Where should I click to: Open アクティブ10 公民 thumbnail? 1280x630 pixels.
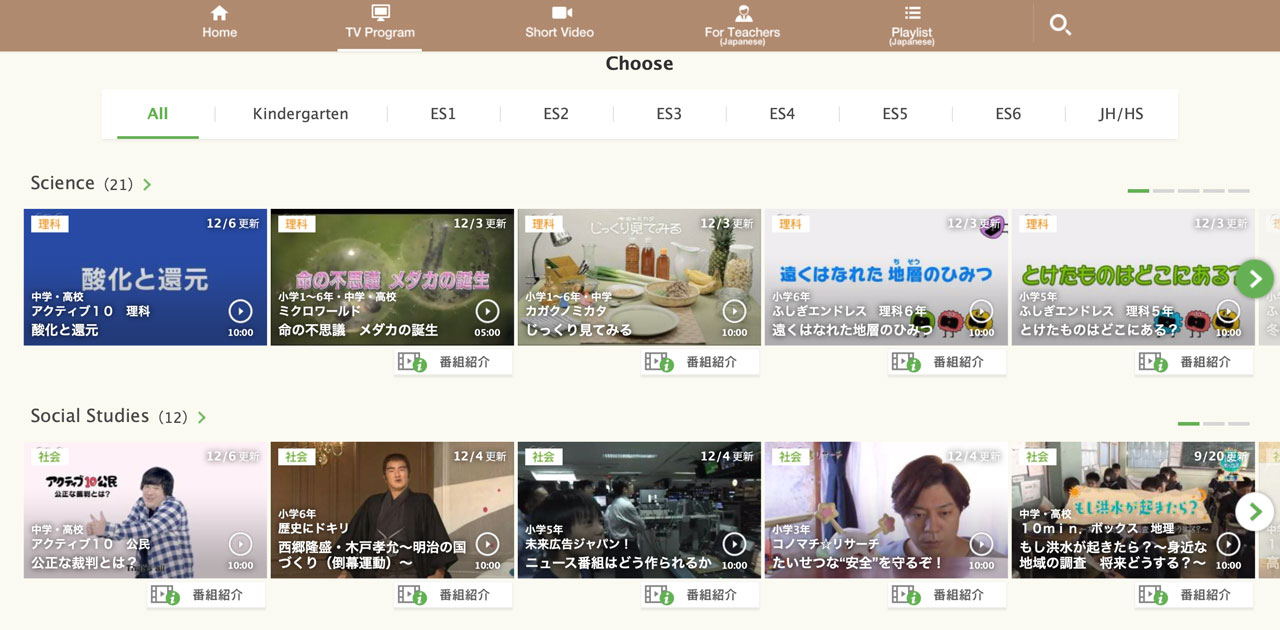(145, 510)
